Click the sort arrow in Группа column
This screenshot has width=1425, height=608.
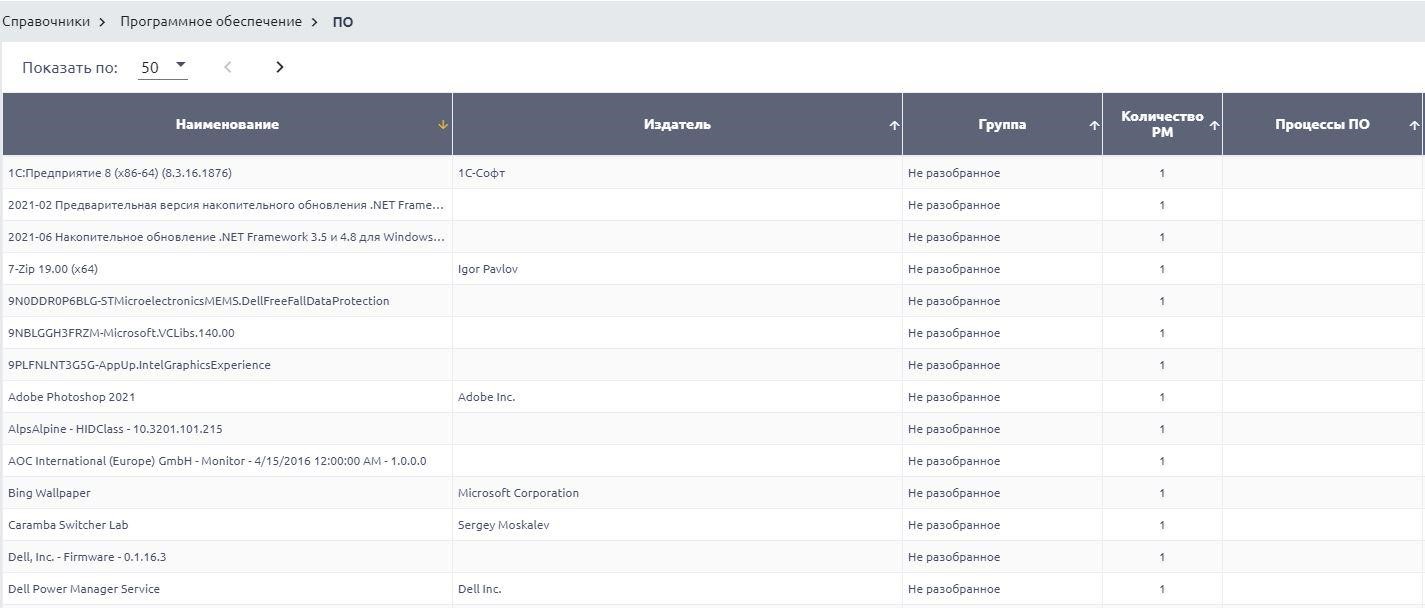tap(1094, 125)
